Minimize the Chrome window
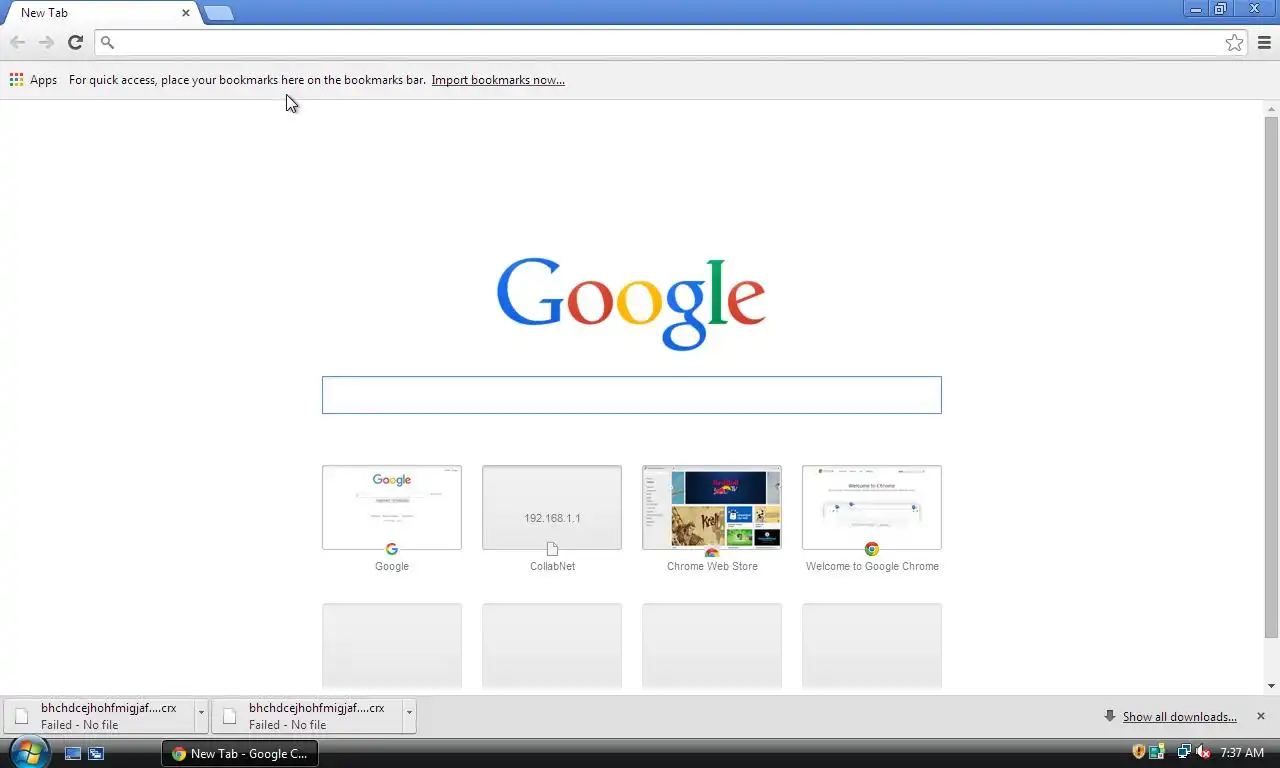Viewport: 1280px width, 768px height. (x=1196, y=9)
